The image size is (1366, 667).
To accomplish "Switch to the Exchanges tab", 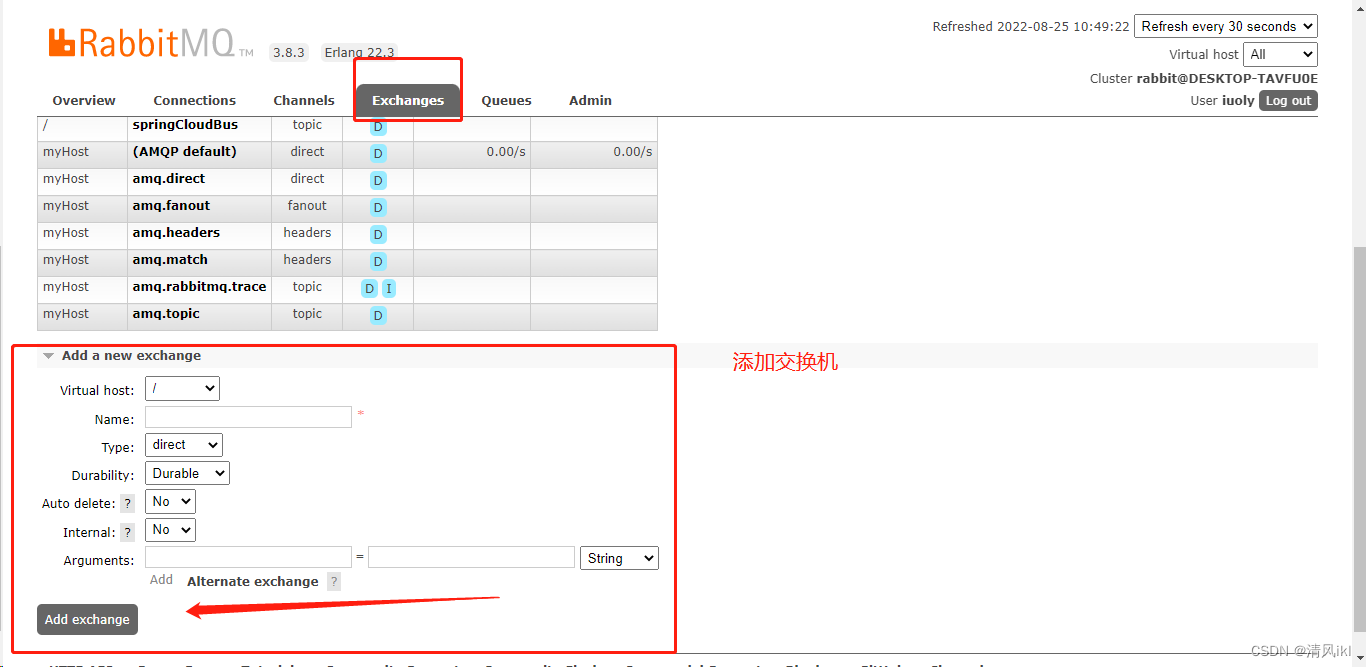I will click(x=408, y=101).
